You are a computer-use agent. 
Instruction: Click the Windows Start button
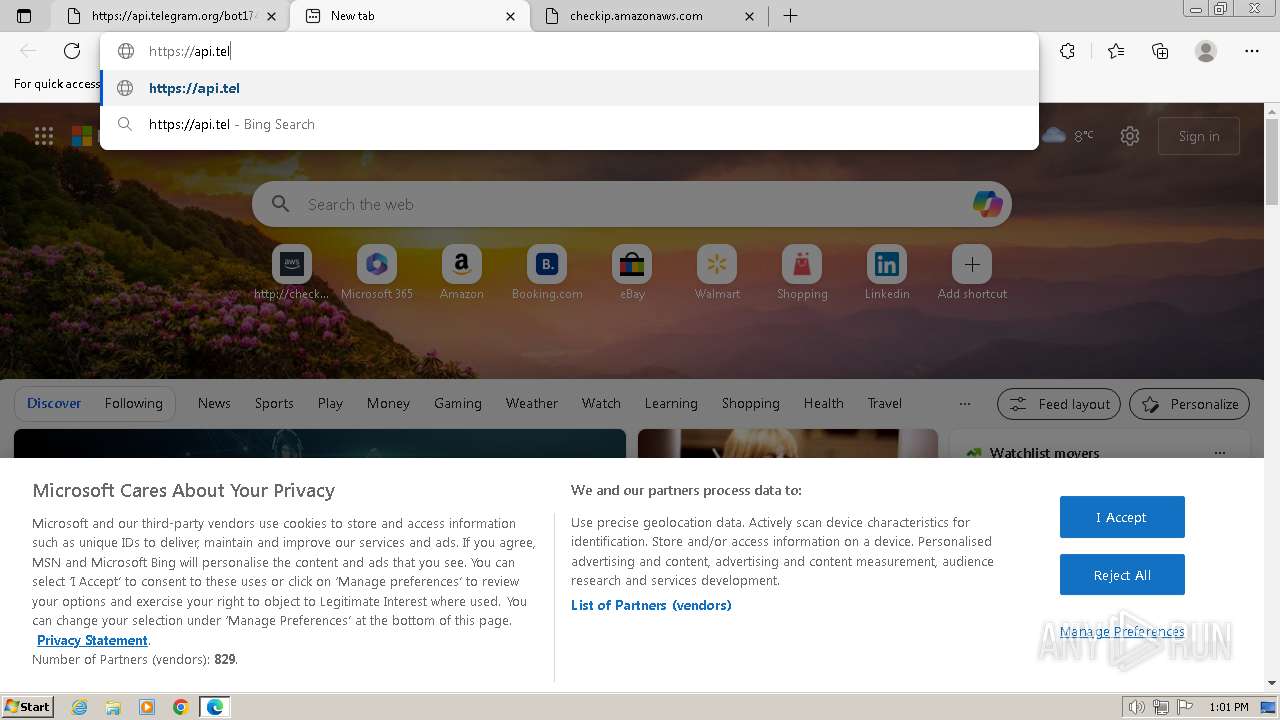[27, 706]
